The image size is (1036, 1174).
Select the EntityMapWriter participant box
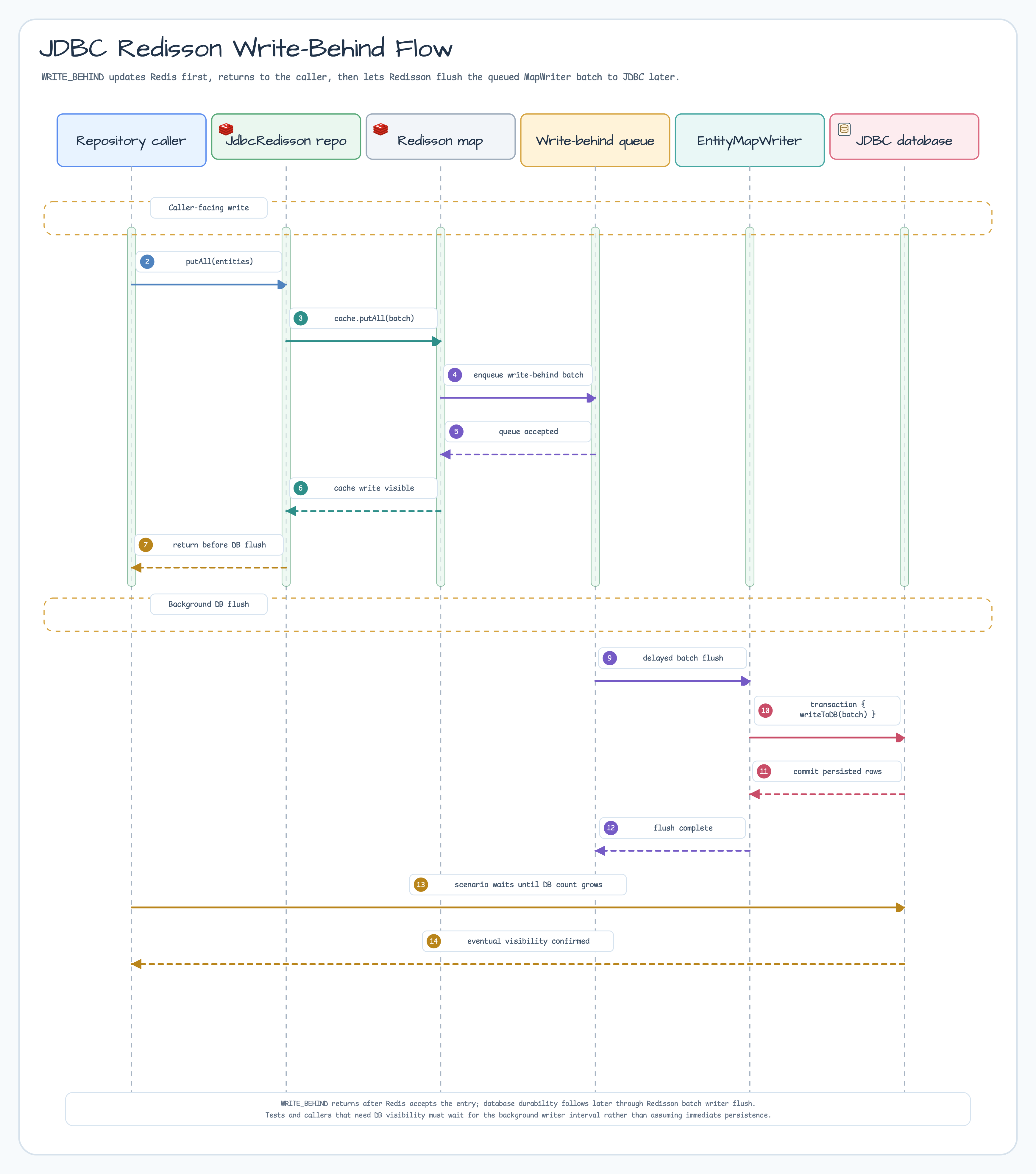tap(749, 140)
